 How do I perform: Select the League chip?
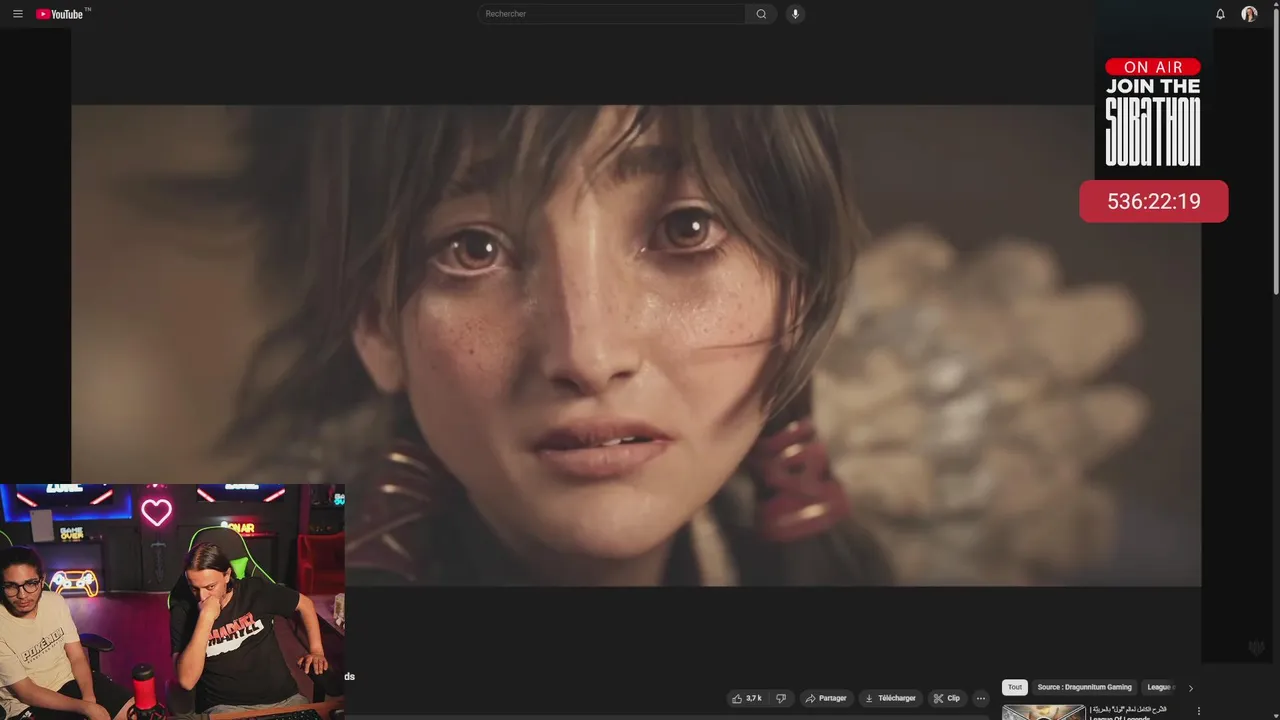1160,687
